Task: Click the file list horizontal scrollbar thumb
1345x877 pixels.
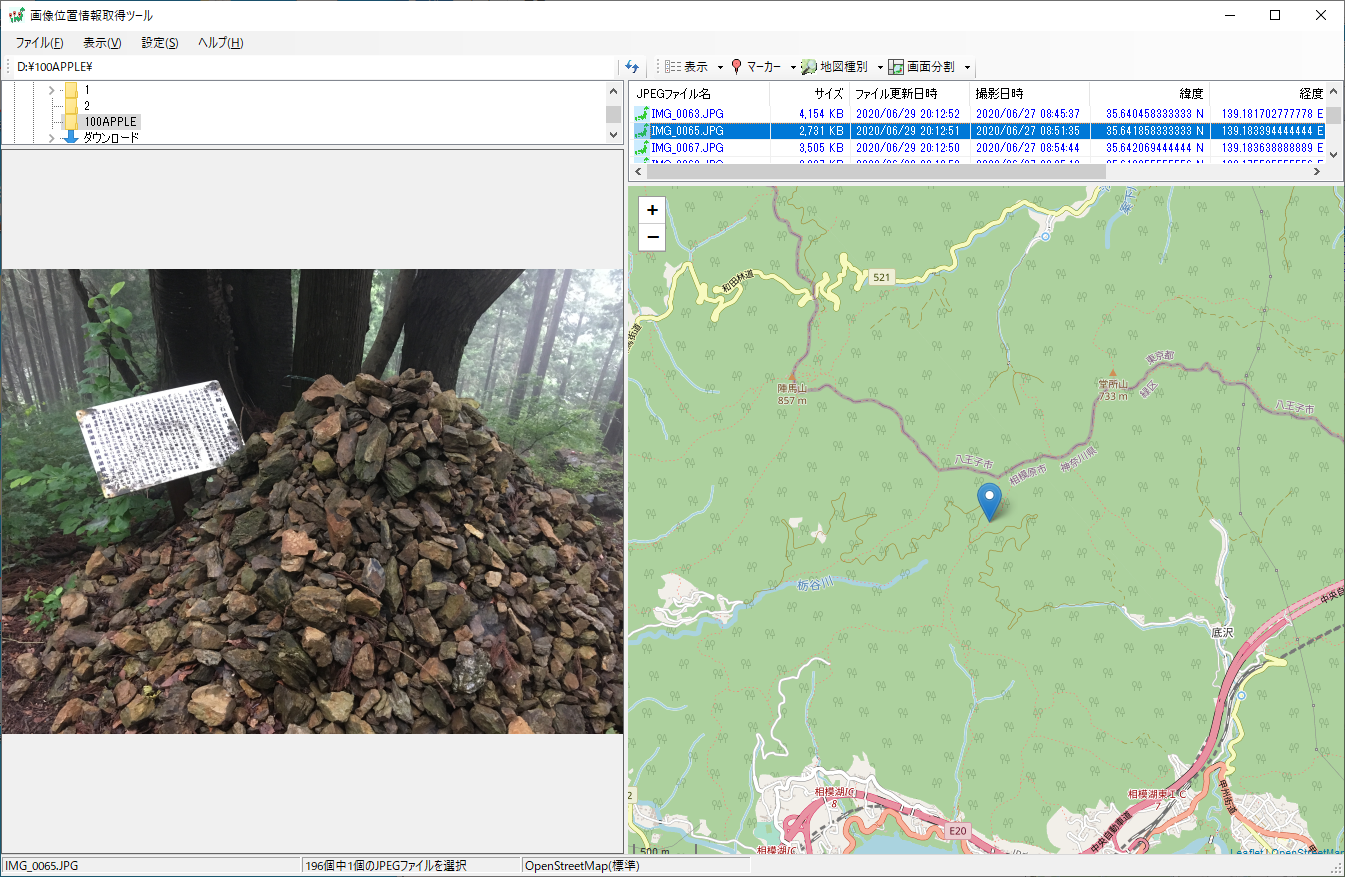Action: (x=878, y=172)
